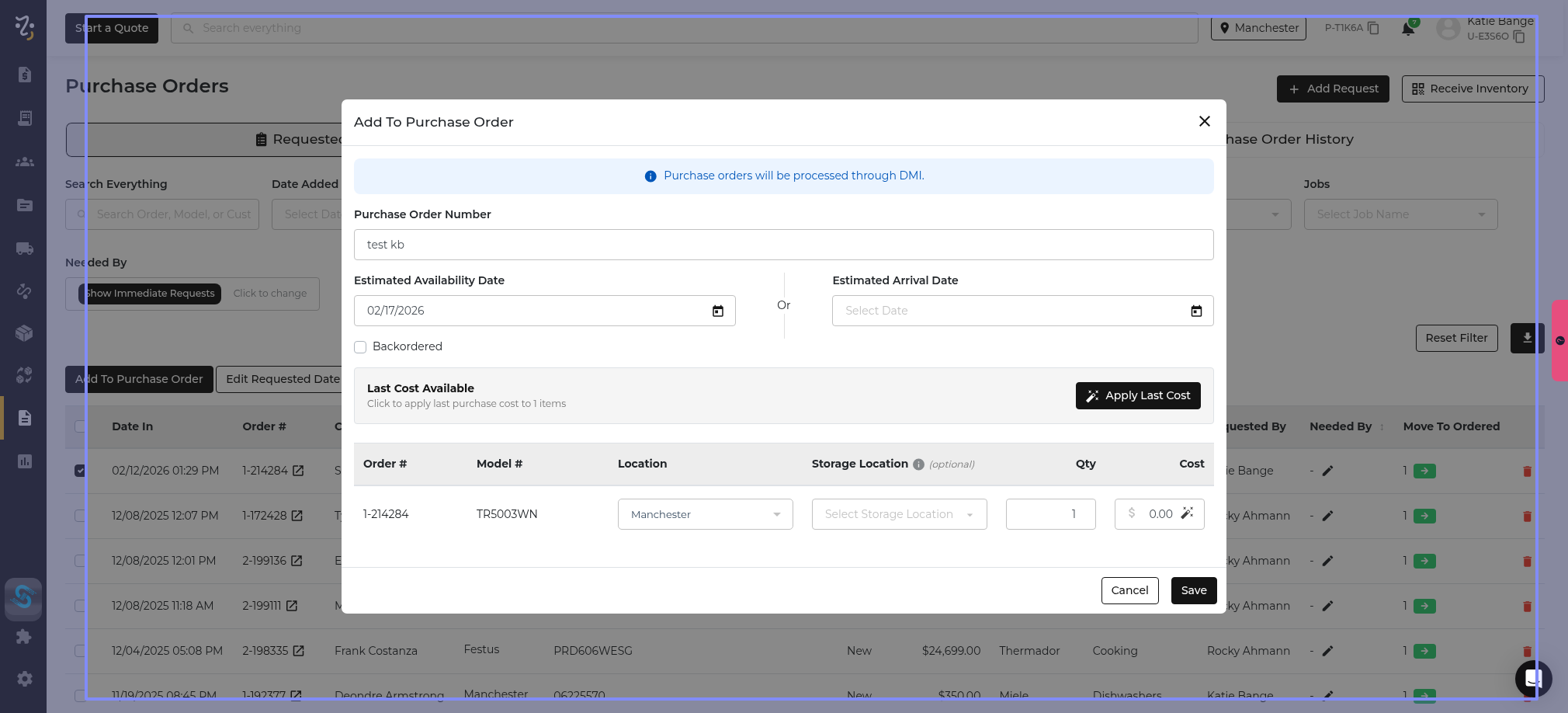1568x713 pixels.
Task: Click the Purchase Order Number field
Action: click(783, 245)
